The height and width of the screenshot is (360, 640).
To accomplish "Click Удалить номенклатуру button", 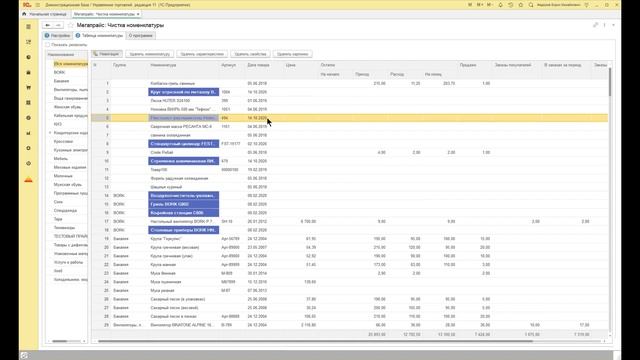I will coord(149,54).
